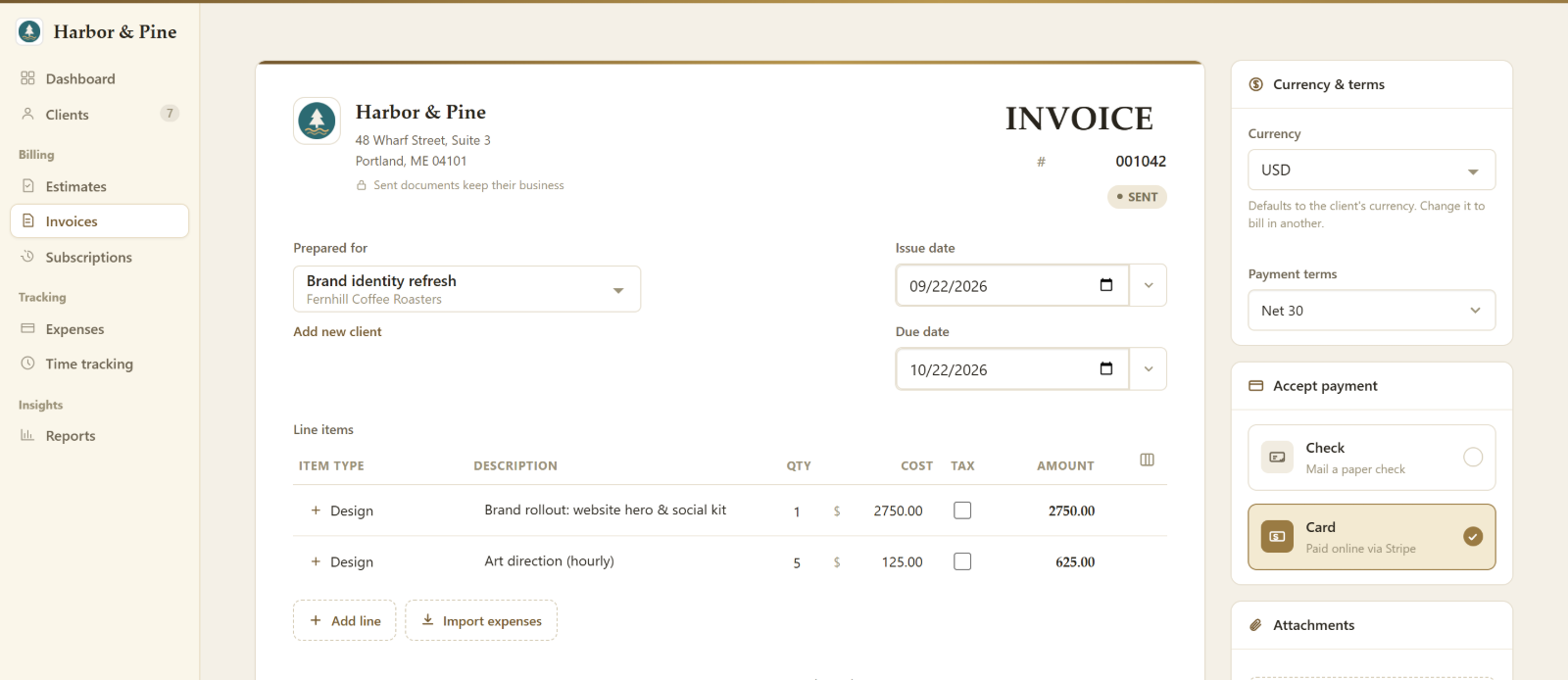Click the Time tracking clock icon
The height and width of the screenshot is (680, 1568).
tap(27, 364)
